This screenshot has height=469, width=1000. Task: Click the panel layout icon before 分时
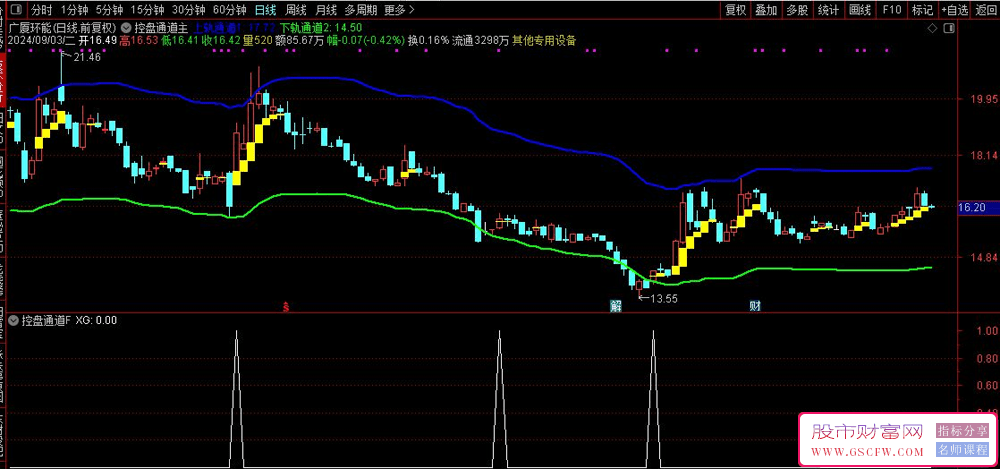pyautogui.click(x=15, y=10)
